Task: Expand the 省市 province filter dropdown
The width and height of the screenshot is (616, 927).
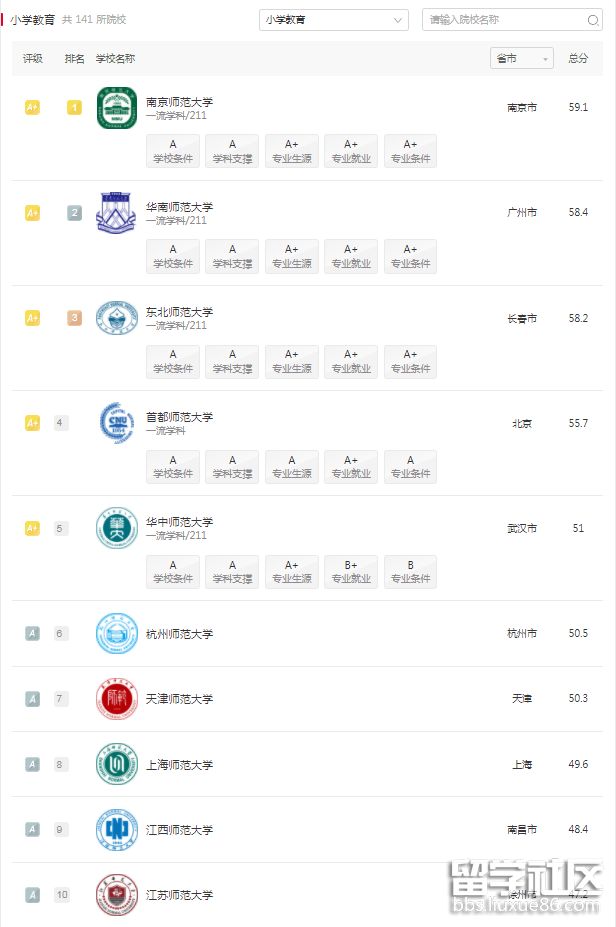Action: [522, 59]
